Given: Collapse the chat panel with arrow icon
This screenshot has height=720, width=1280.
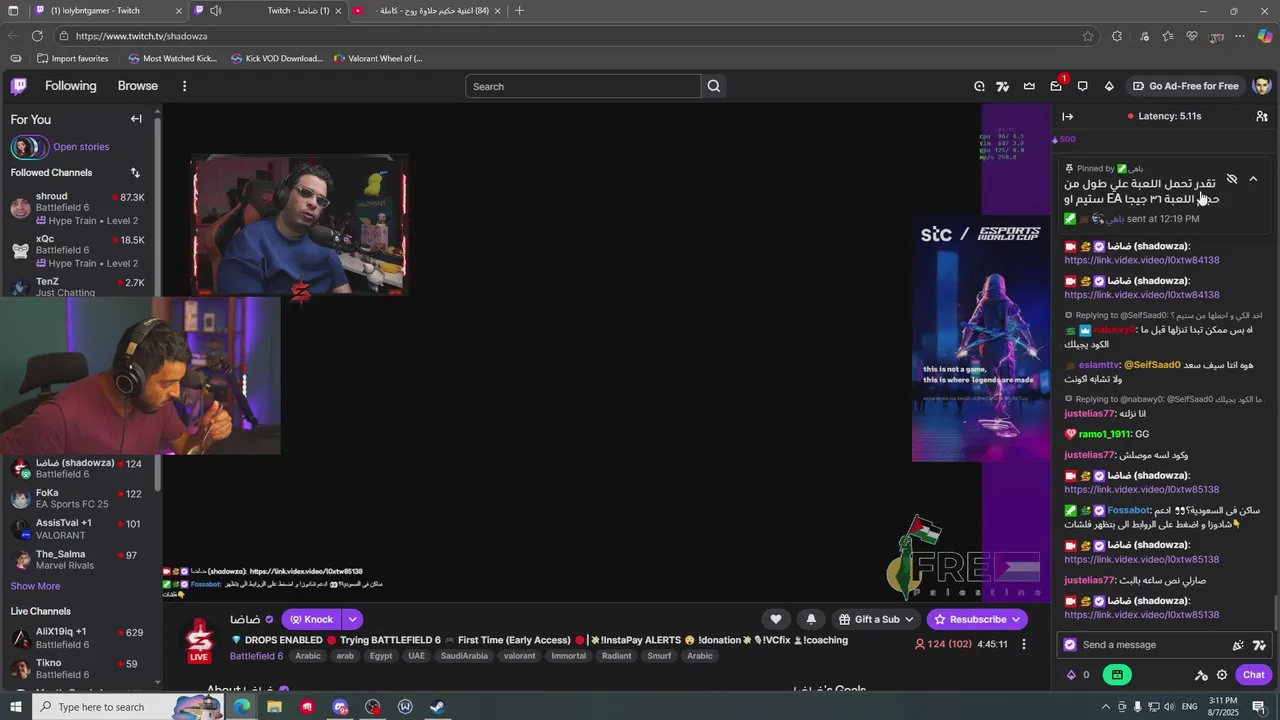Looking at the screenshot, I should click(1067, 116).
